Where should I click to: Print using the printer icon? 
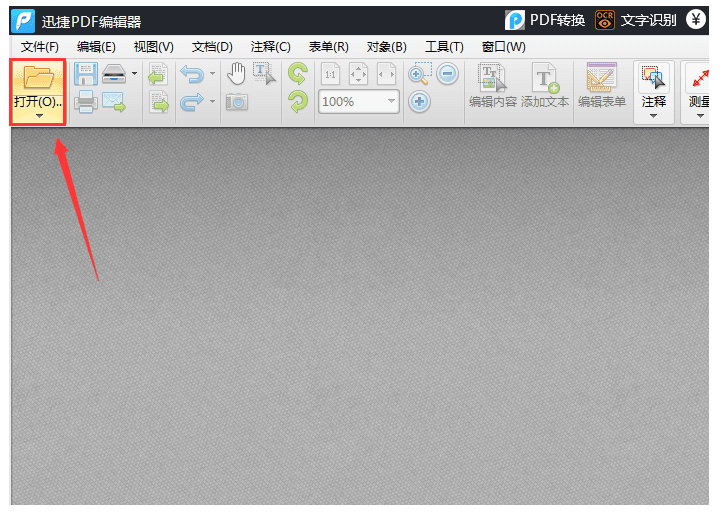86,102
